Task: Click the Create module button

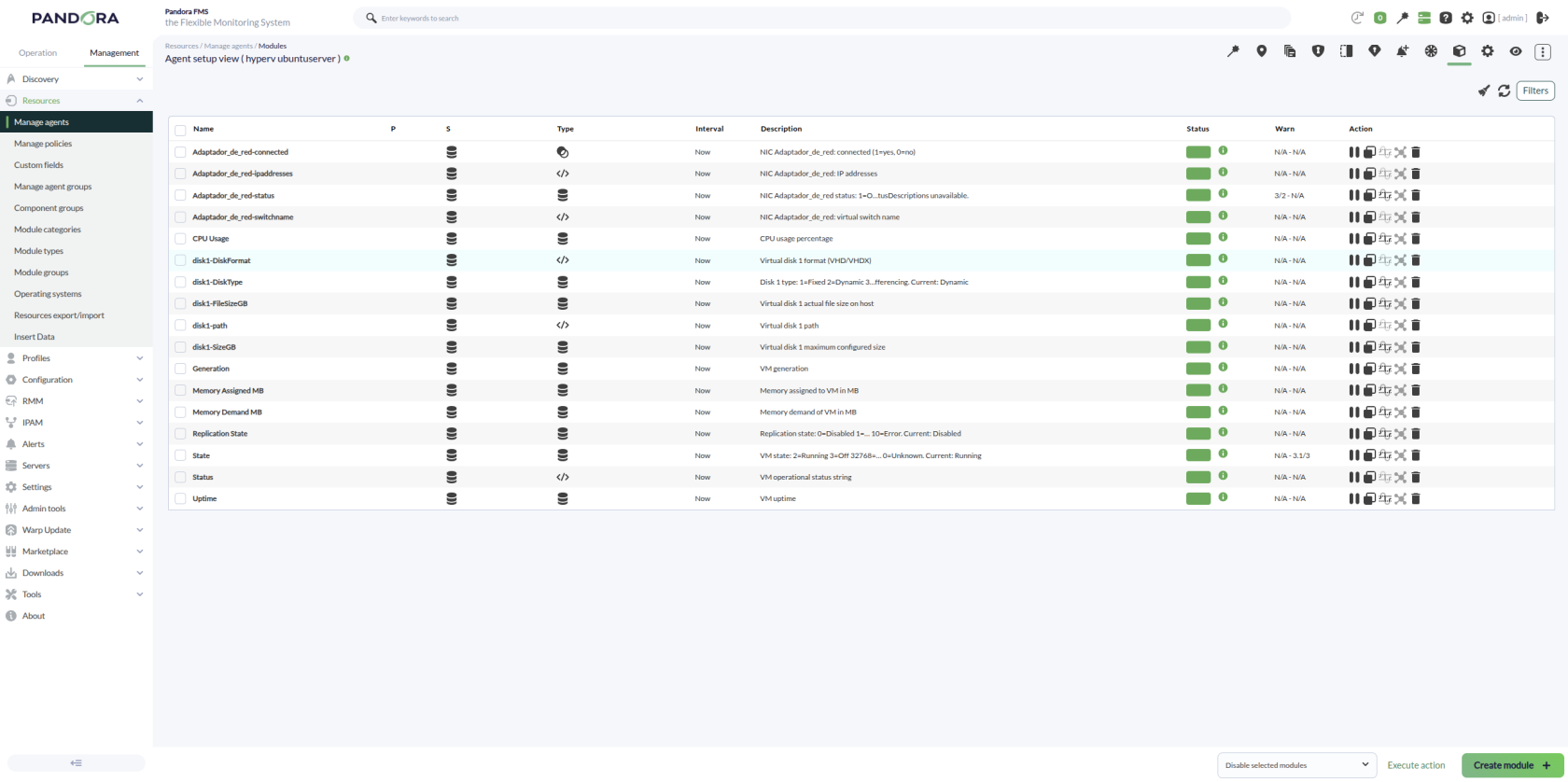Action: (x=1512, y=765)
